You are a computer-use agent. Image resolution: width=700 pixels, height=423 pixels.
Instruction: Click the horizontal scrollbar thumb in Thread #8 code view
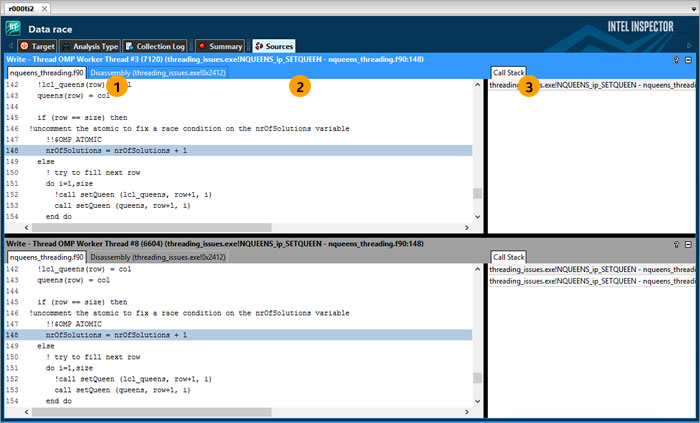click(x=151, y=412)
